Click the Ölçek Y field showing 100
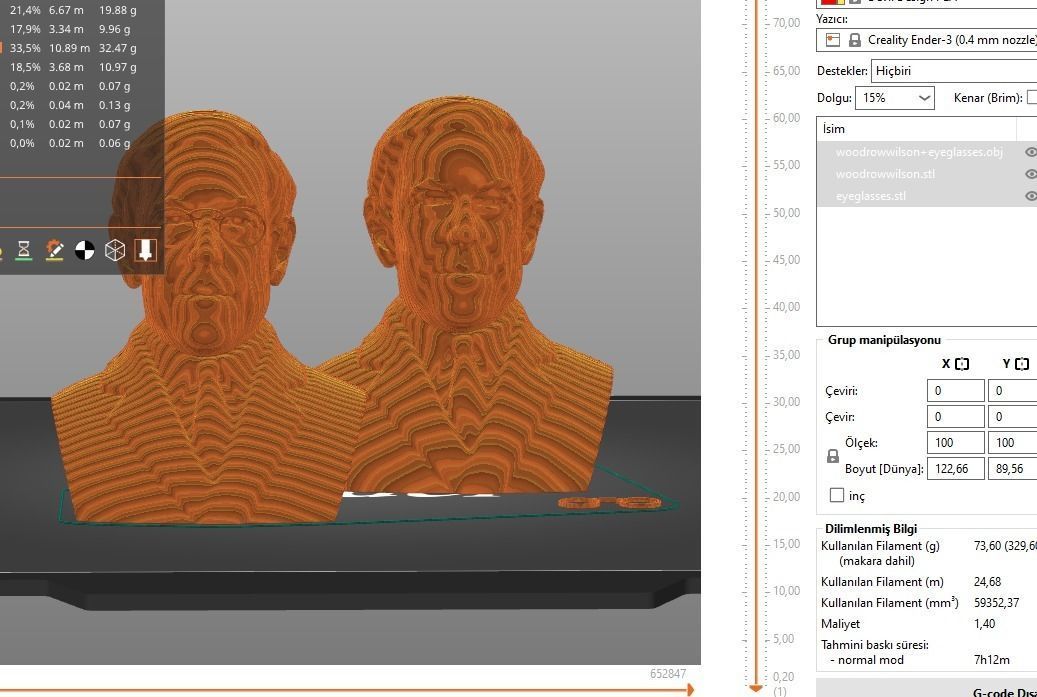 (1013, 442)
